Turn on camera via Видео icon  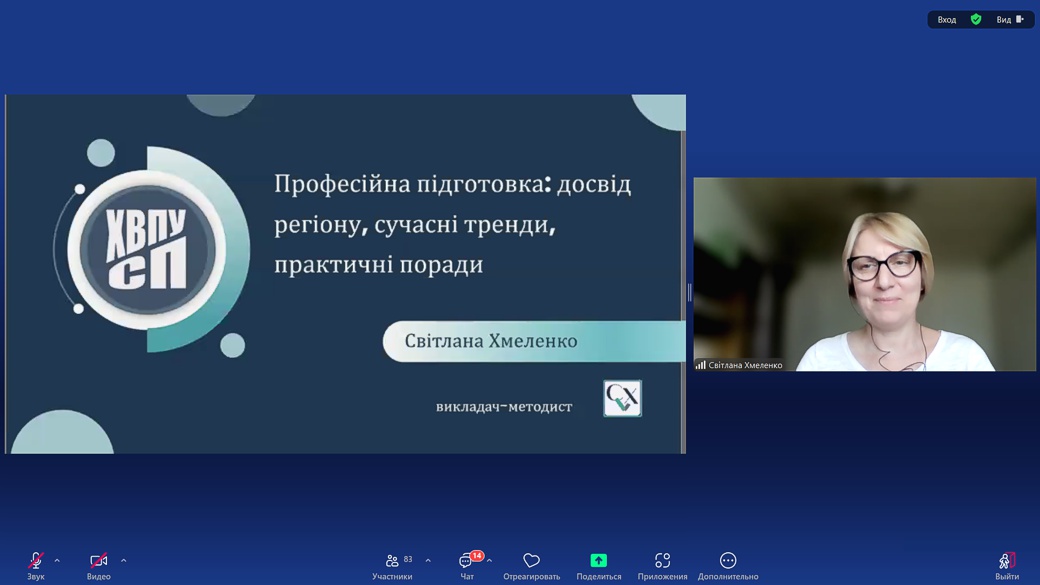point(98,561)
